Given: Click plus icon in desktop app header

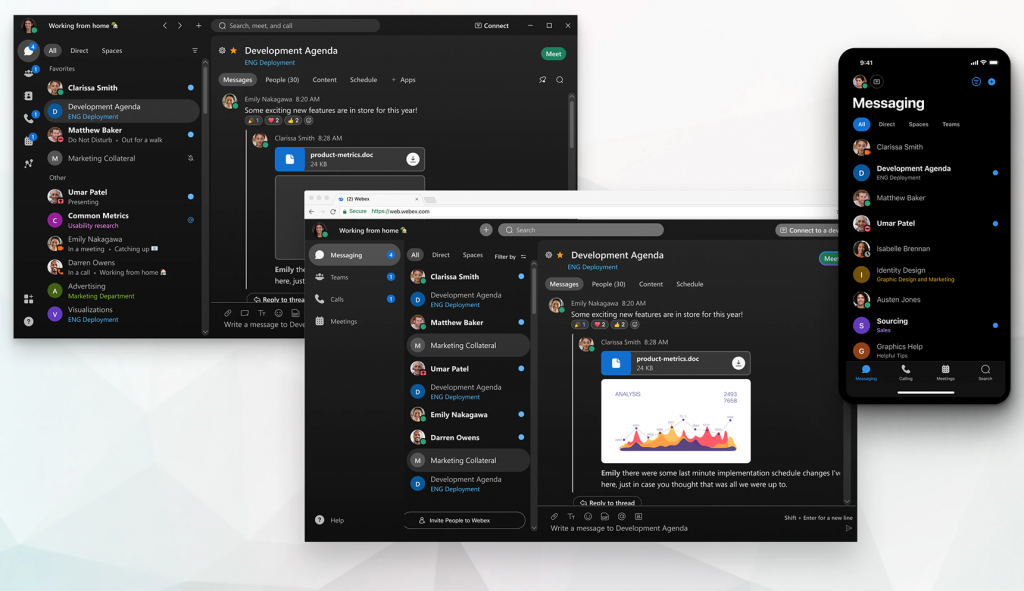Looking at the screenshot, I should point(199,25).
